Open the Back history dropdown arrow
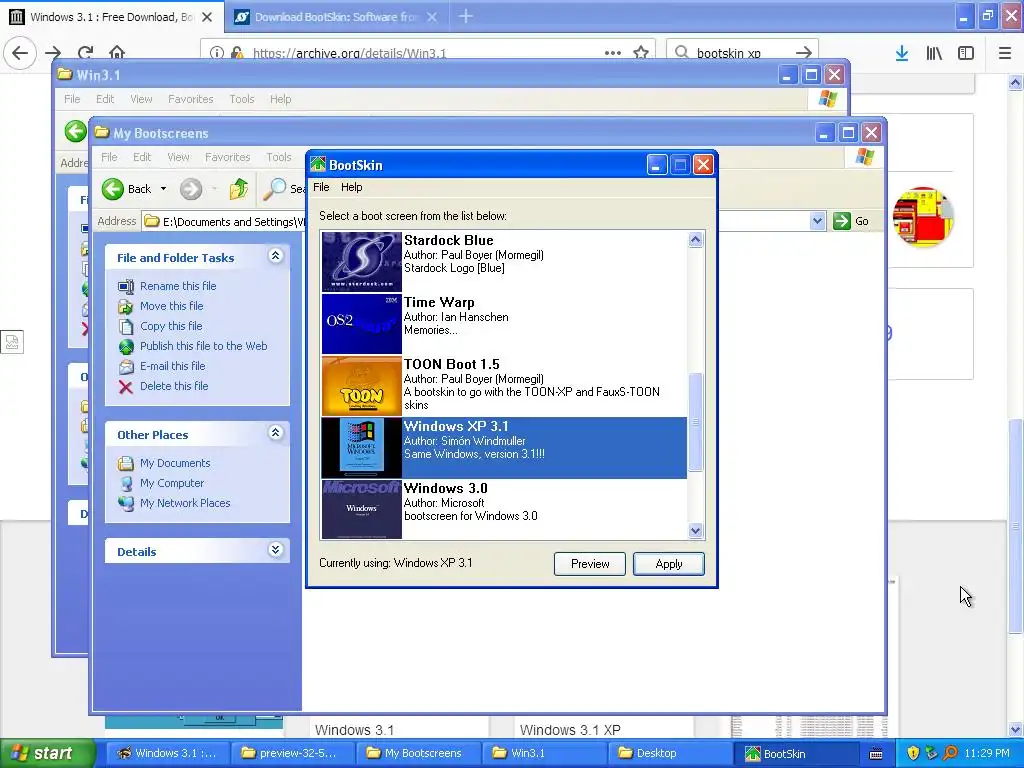1024x768 pixels. [163, 189]
